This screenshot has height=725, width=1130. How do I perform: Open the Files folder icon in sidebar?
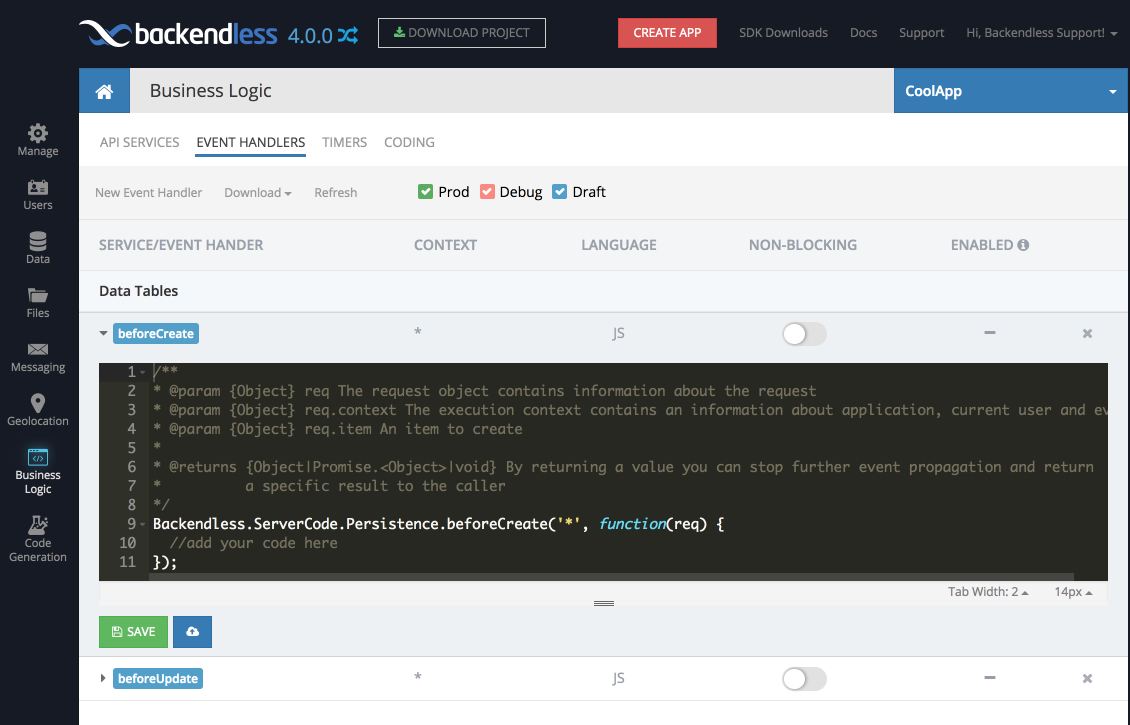pos(37,295)
